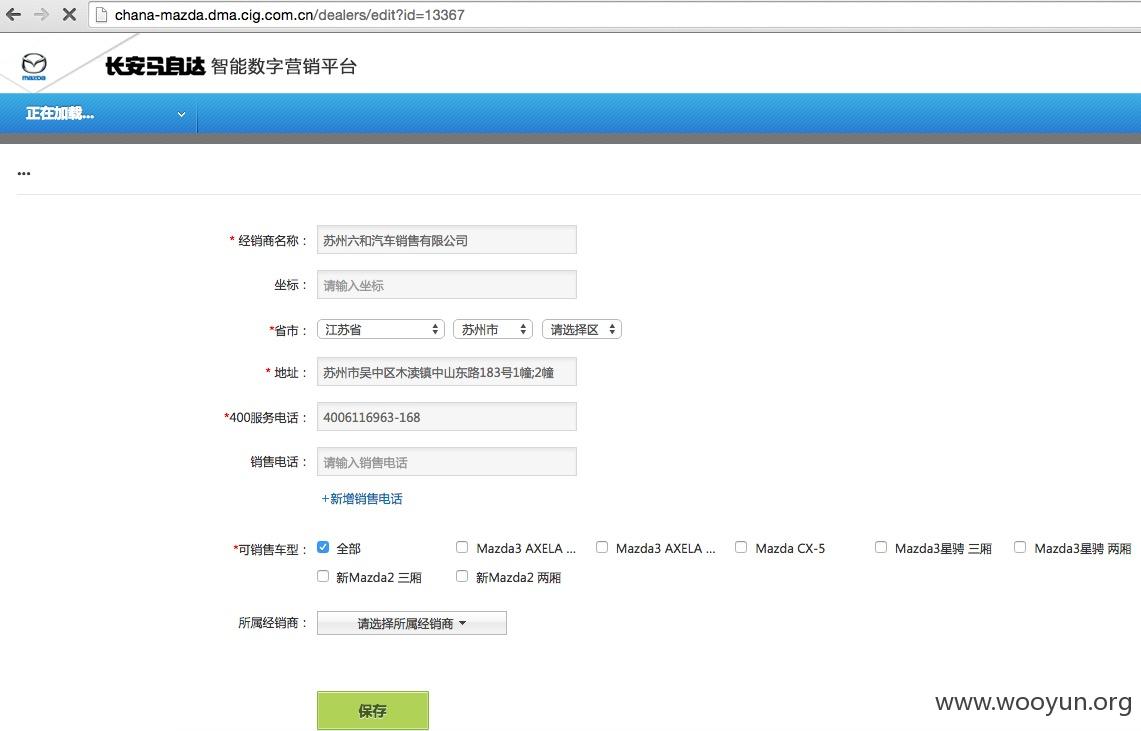Click the 所属经销商 label

[x=273, y=623]
